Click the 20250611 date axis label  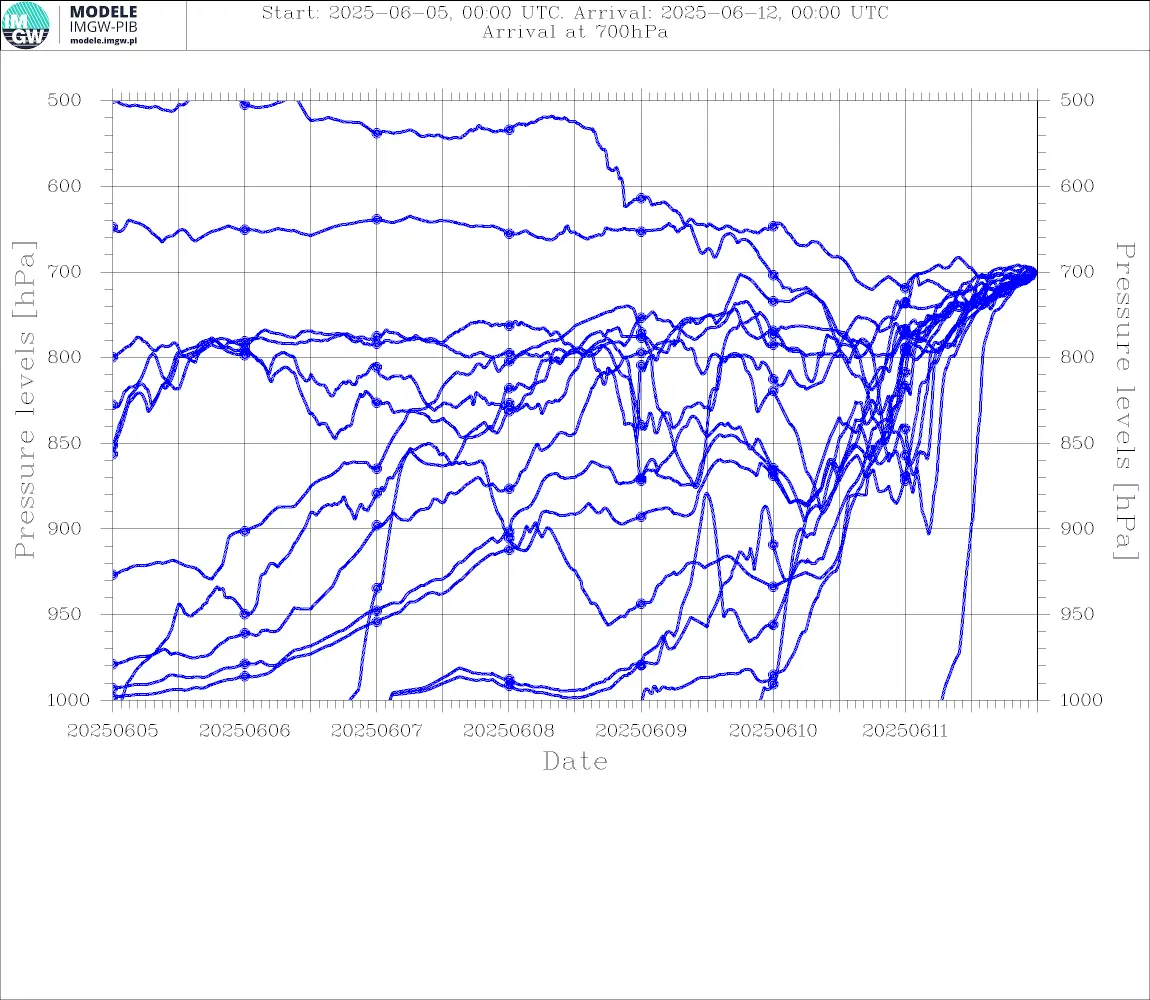pyautogui.click(x=905, y=731)
